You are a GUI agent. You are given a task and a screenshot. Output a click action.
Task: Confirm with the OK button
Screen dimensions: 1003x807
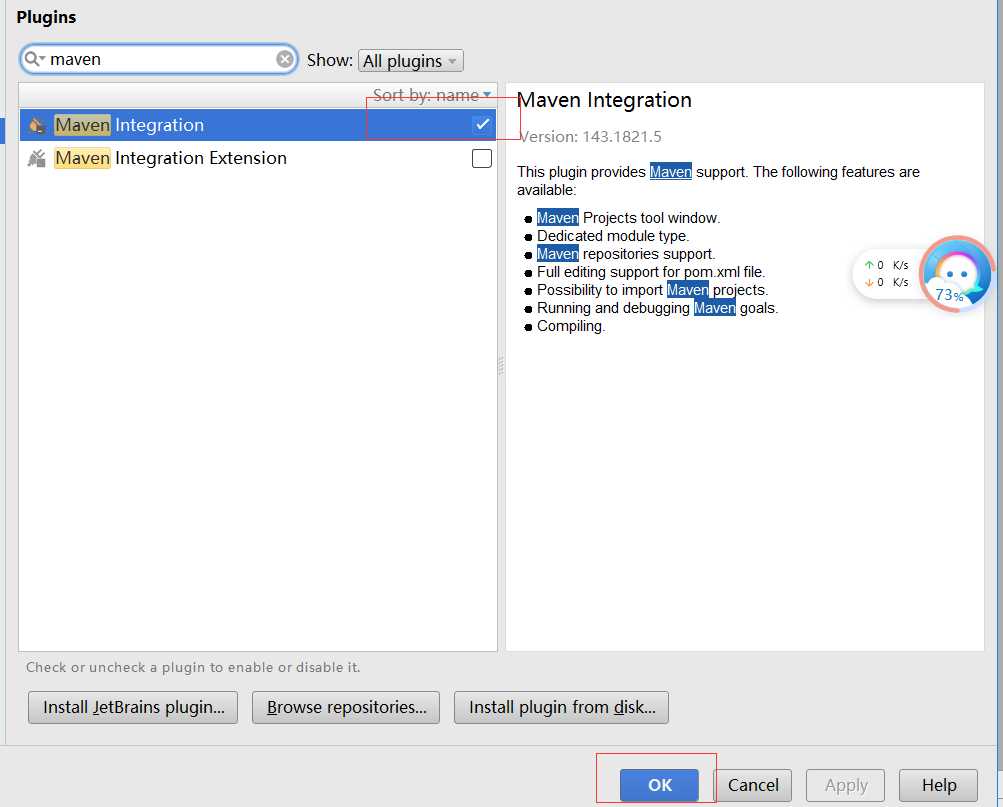(659, 785)
